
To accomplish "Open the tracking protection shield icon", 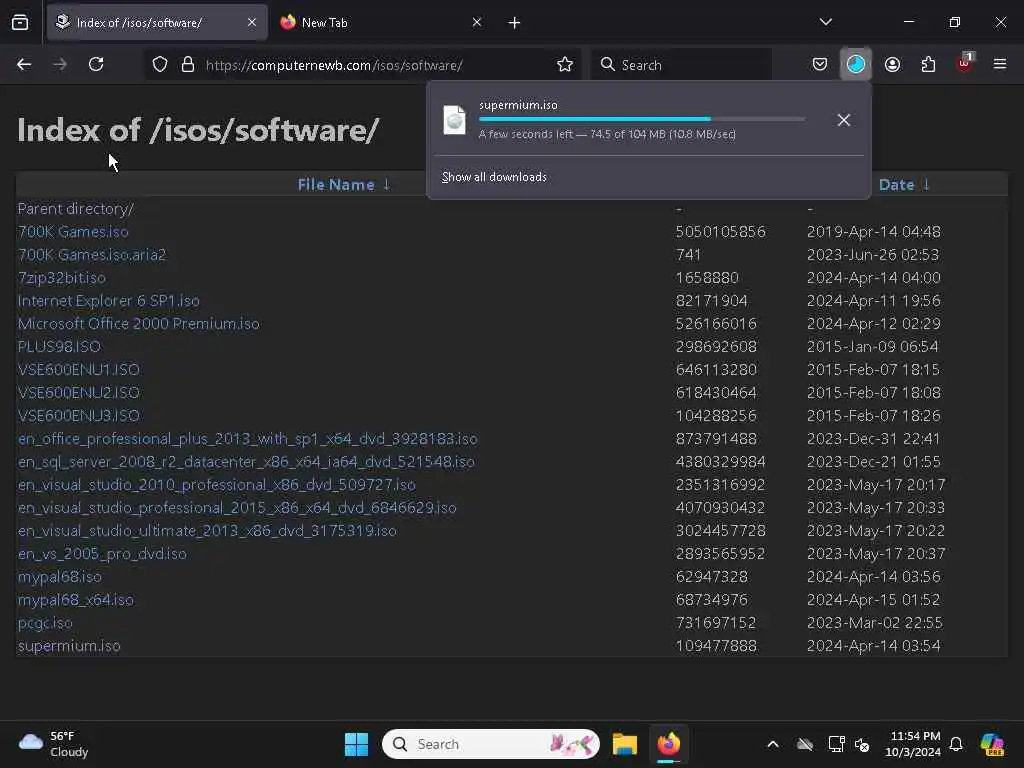I will click(160, 65).
